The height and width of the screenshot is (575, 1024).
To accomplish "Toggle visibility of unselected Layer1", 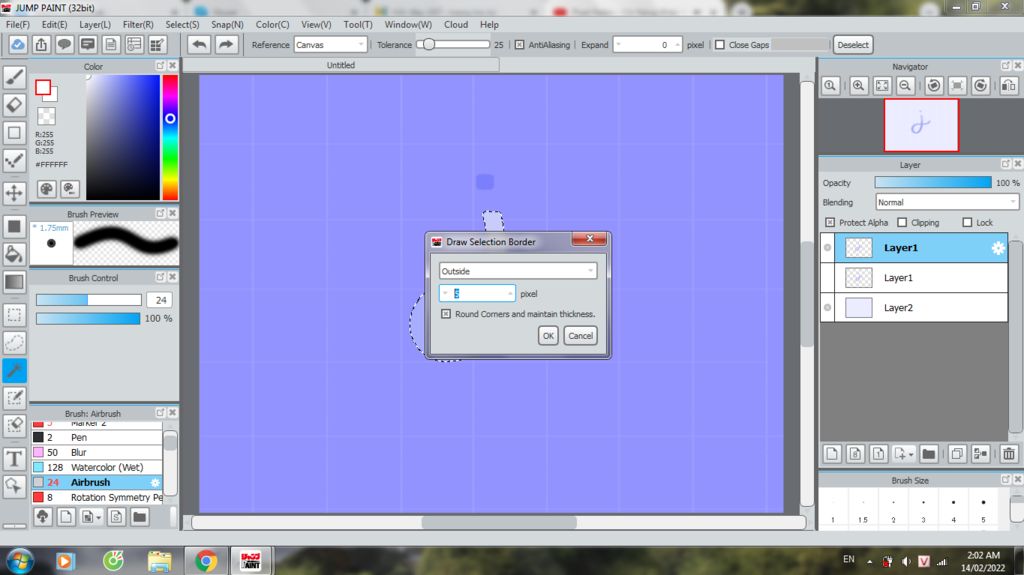I will tap(827, 278).
